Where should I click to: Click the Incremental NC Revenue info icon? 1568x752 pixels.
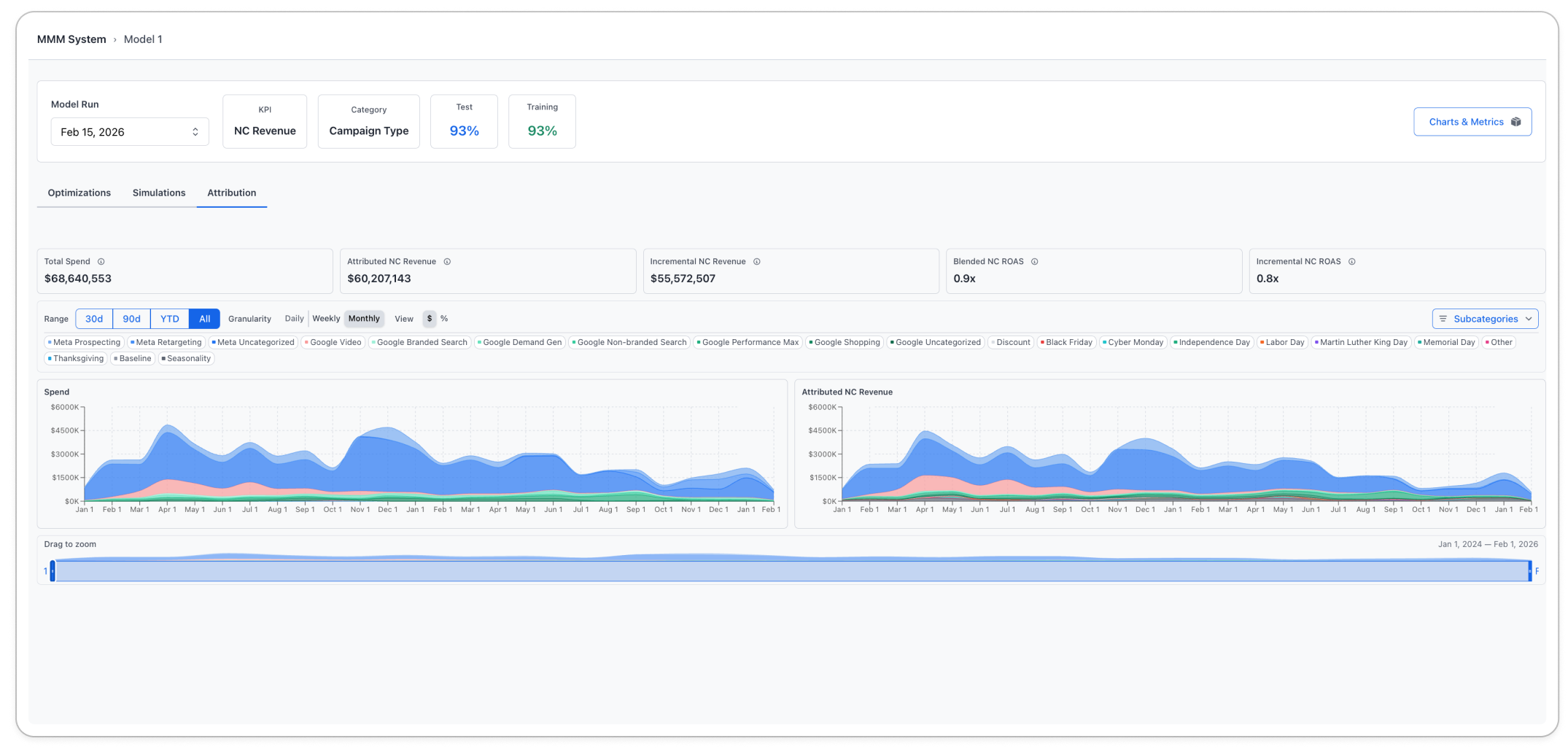(x=757, y=262)
